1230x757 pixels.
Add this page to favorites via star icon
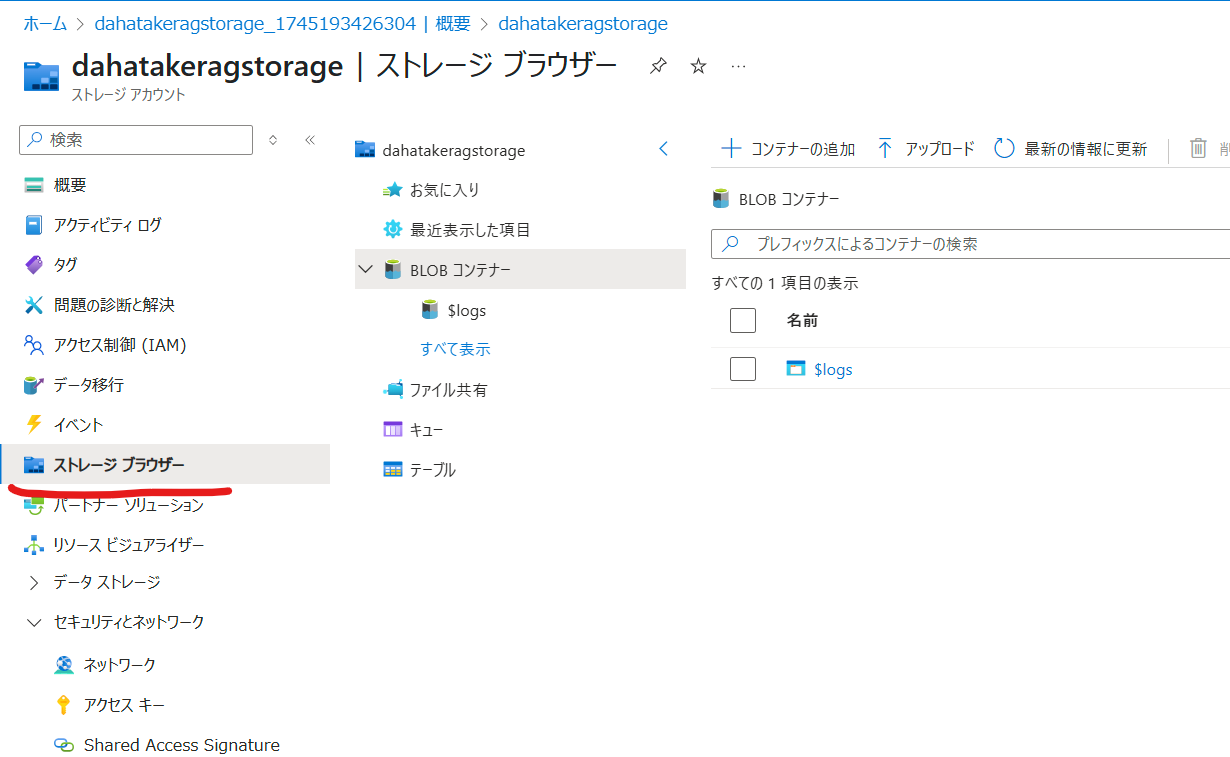coord(697,64)
